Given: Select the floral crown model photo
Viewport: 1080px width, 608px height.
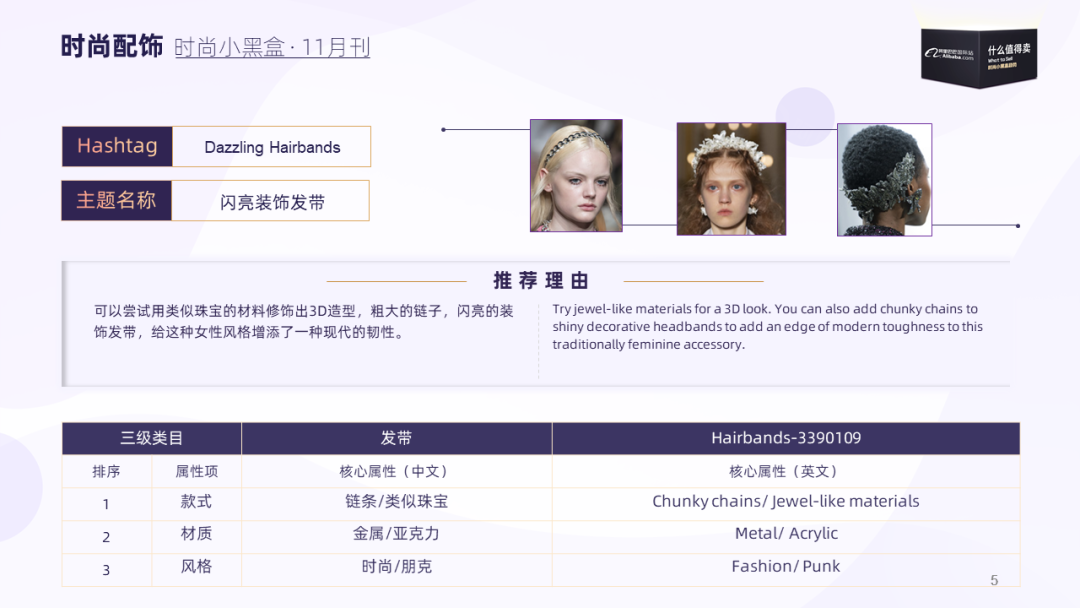Looking at the screenshot, I should [730, 179].
